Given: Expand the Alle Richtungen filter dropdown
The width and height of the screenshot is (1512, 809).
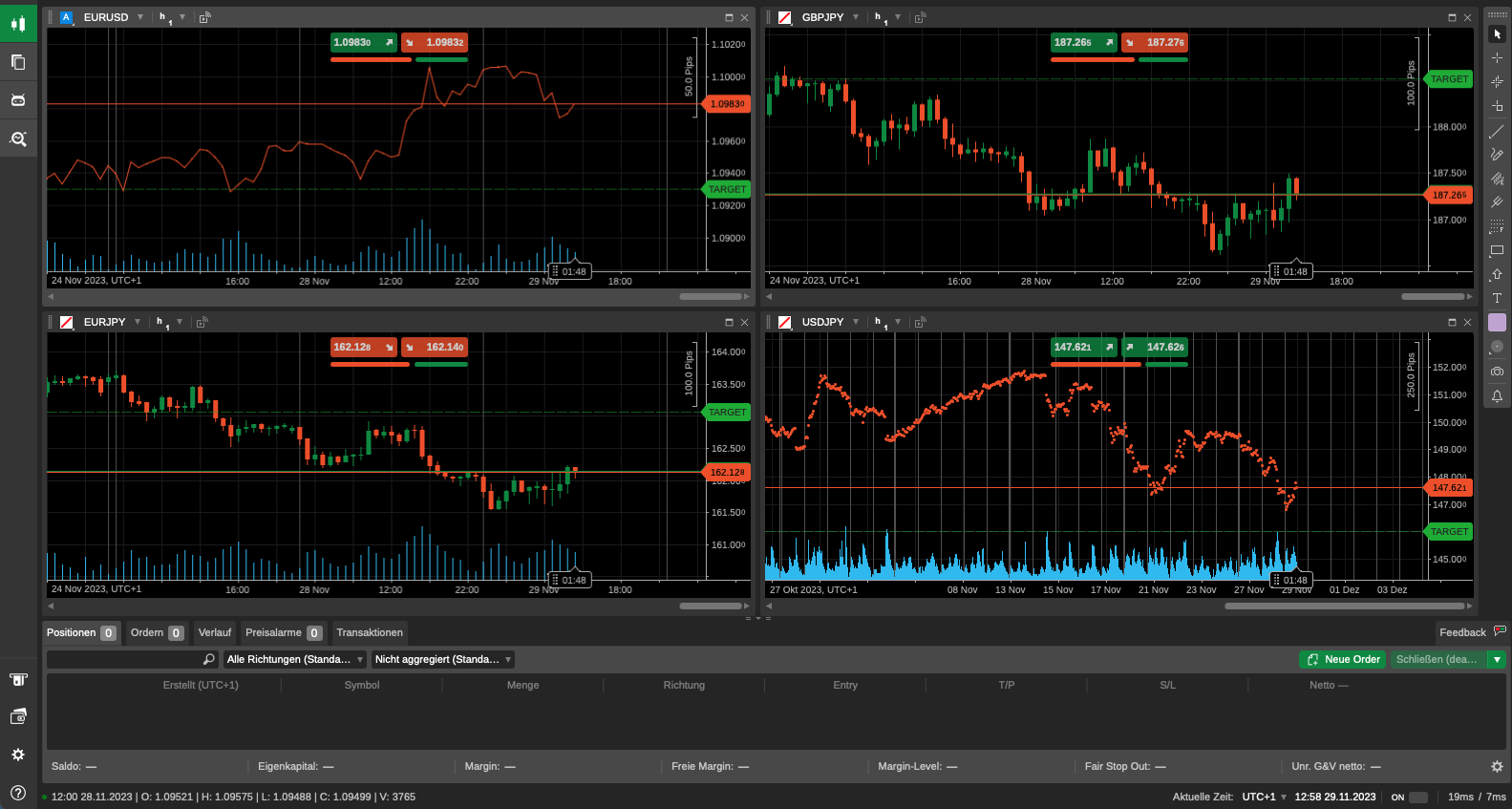Looking at the screenshot, I should click(x=295, y=659).
